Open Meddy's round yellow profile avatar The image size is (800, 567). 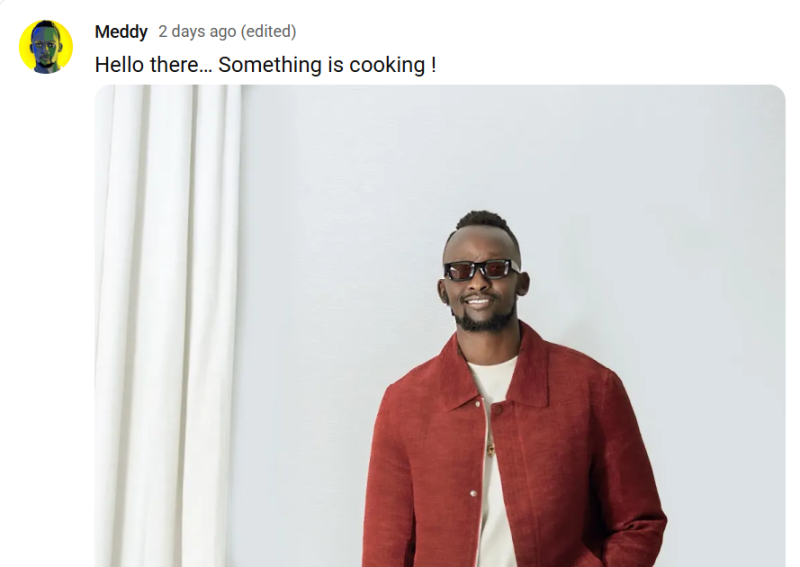[46, 47]
